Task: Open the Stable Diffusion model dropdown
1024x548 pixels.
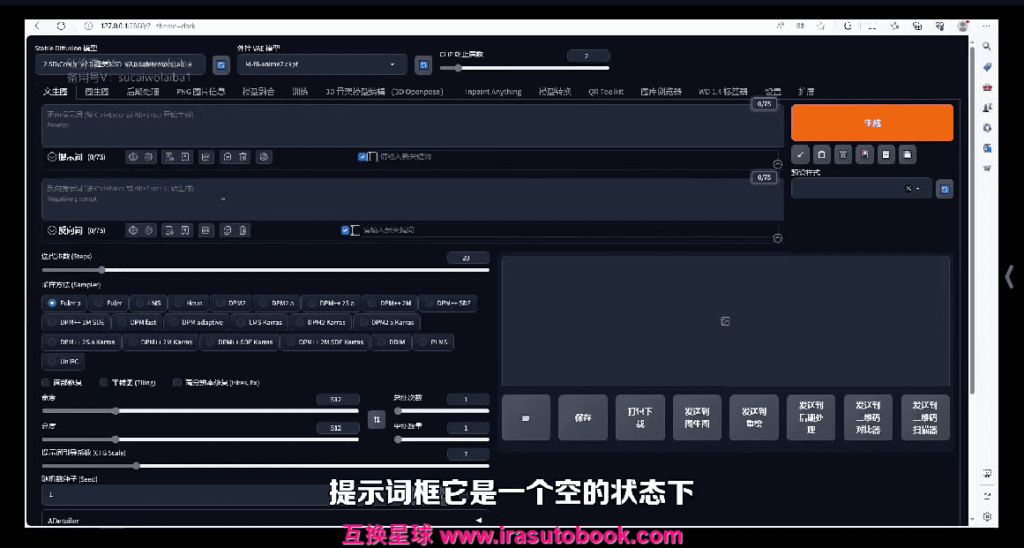Action: point(120,65)
